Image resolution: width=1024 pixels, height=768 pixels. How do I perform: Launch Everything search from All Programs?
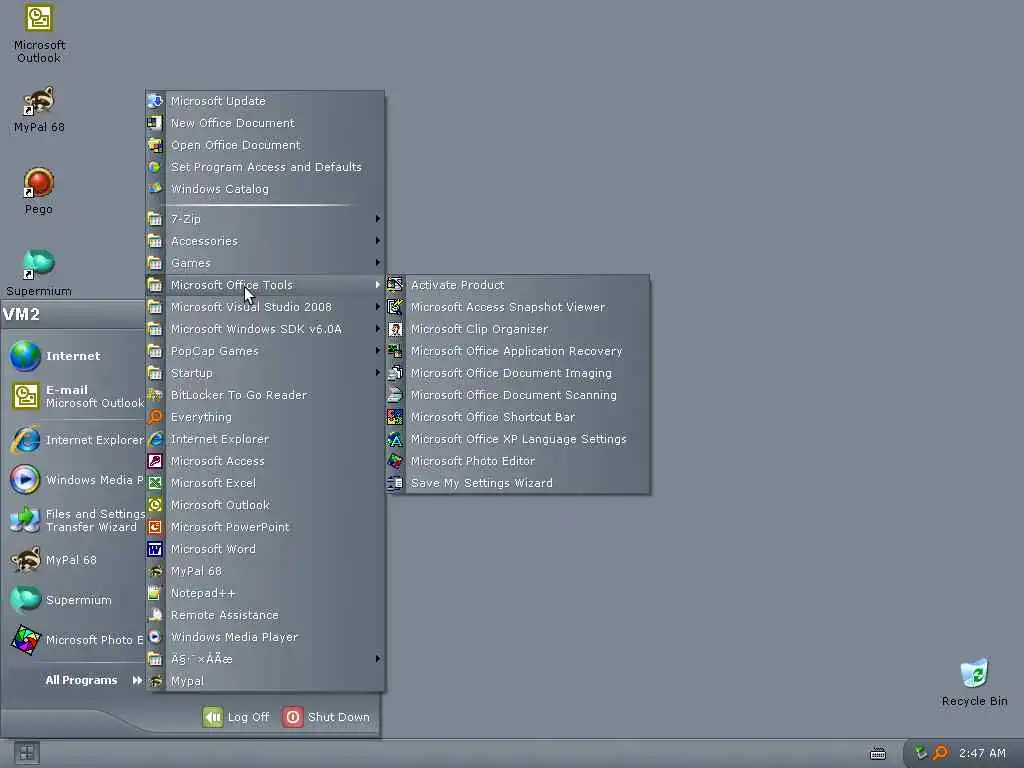pyautogui.click(x=265, y=417)
